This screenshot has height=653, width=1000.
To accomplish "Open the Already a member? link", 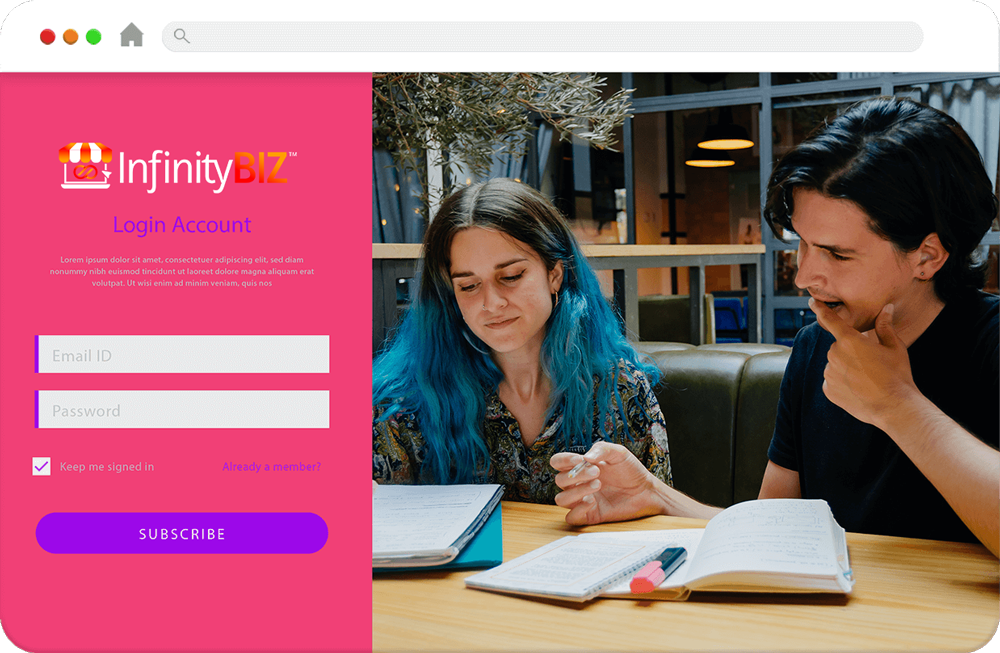I will tap(271, 467).
